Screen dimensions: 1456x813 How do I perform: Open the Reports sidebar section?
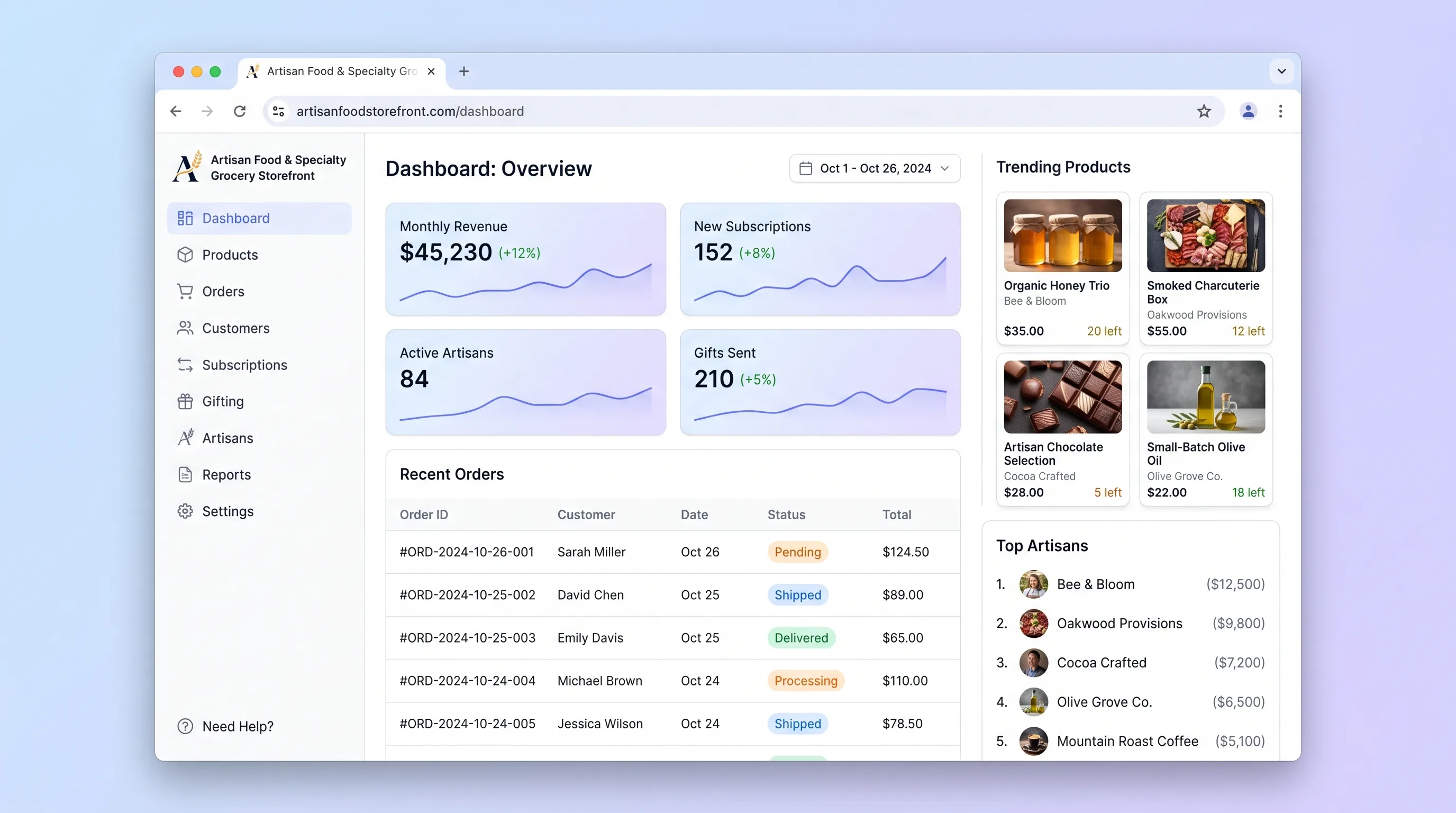(x=259, y=474)
